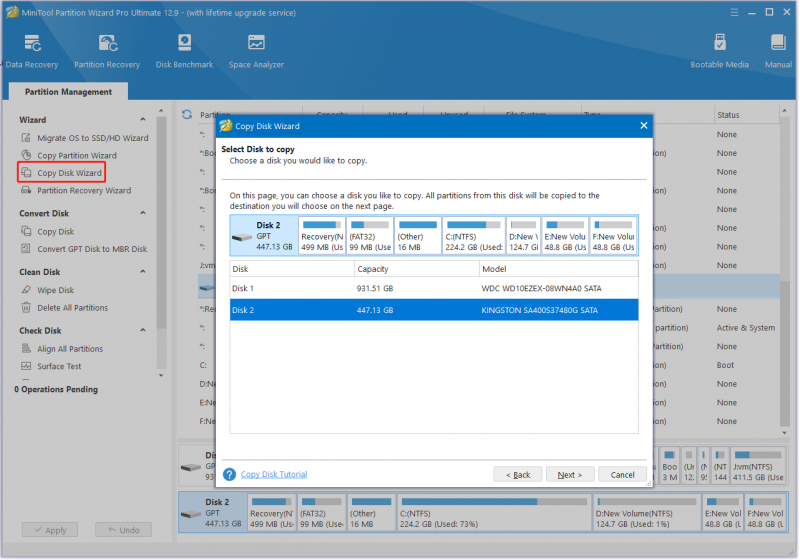Collapse the Clean Disk section

click(143, 272)
